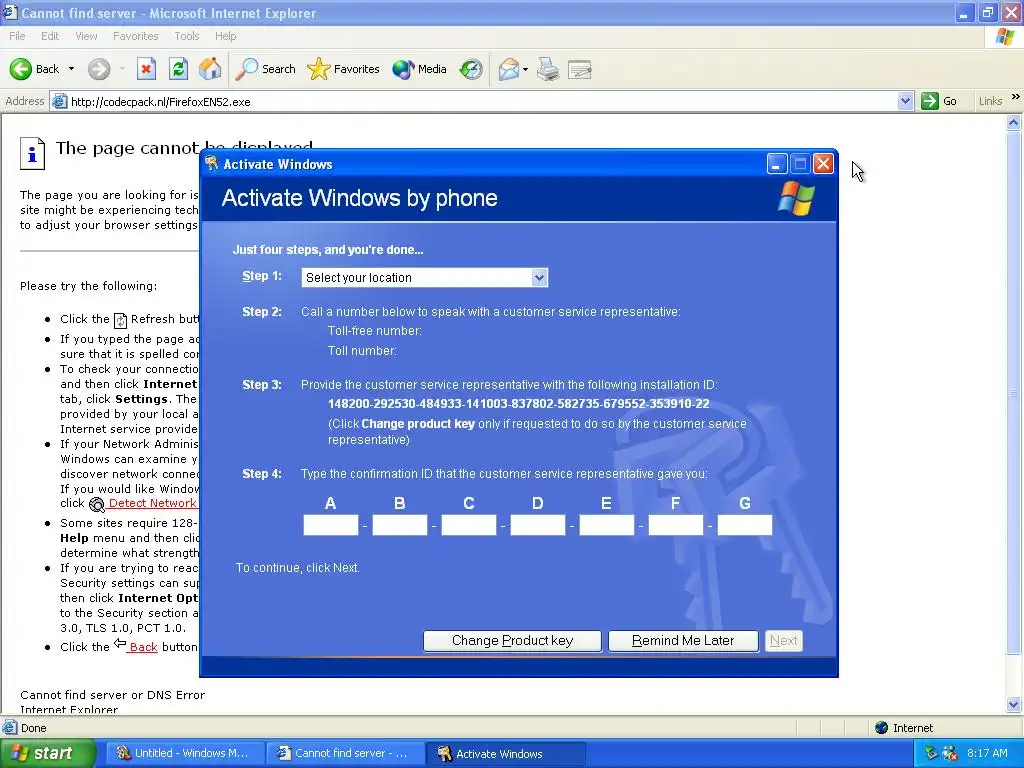Click confirmation ID field F

tap(676, 525)
